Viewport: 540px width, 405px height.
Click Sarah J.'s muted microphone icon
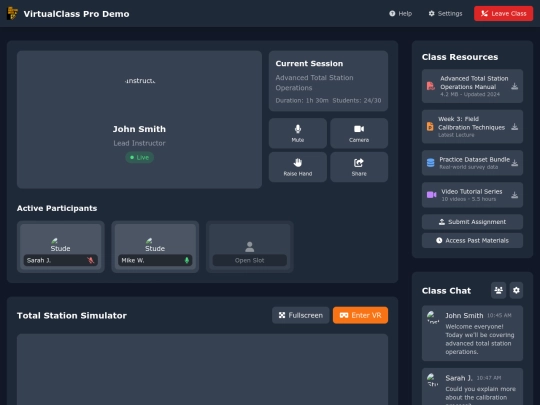point(91,260)
